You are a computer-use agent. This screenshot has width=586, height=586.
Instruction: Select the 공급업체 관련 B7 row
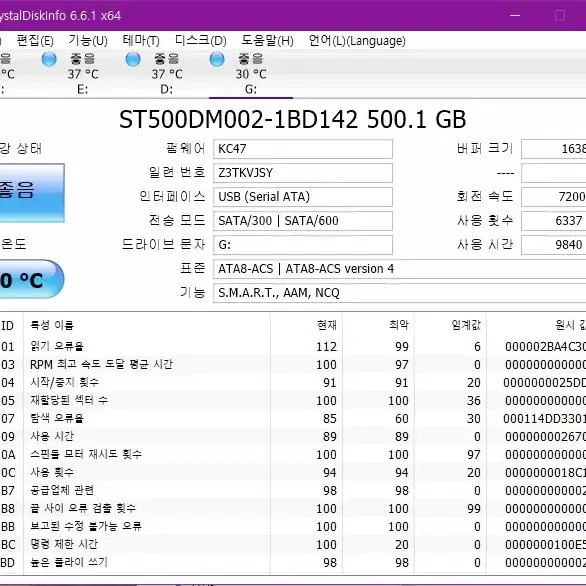pyautogui.click(x=293, y=490)
